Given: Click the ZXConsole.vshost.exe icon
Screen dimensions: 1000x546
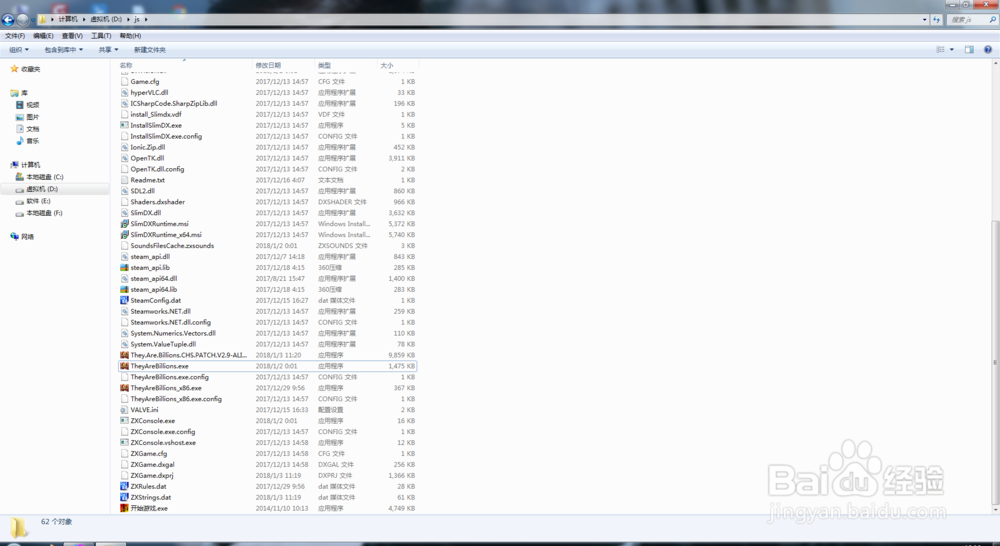Looking at the screenshot, I should coord(124,443).
